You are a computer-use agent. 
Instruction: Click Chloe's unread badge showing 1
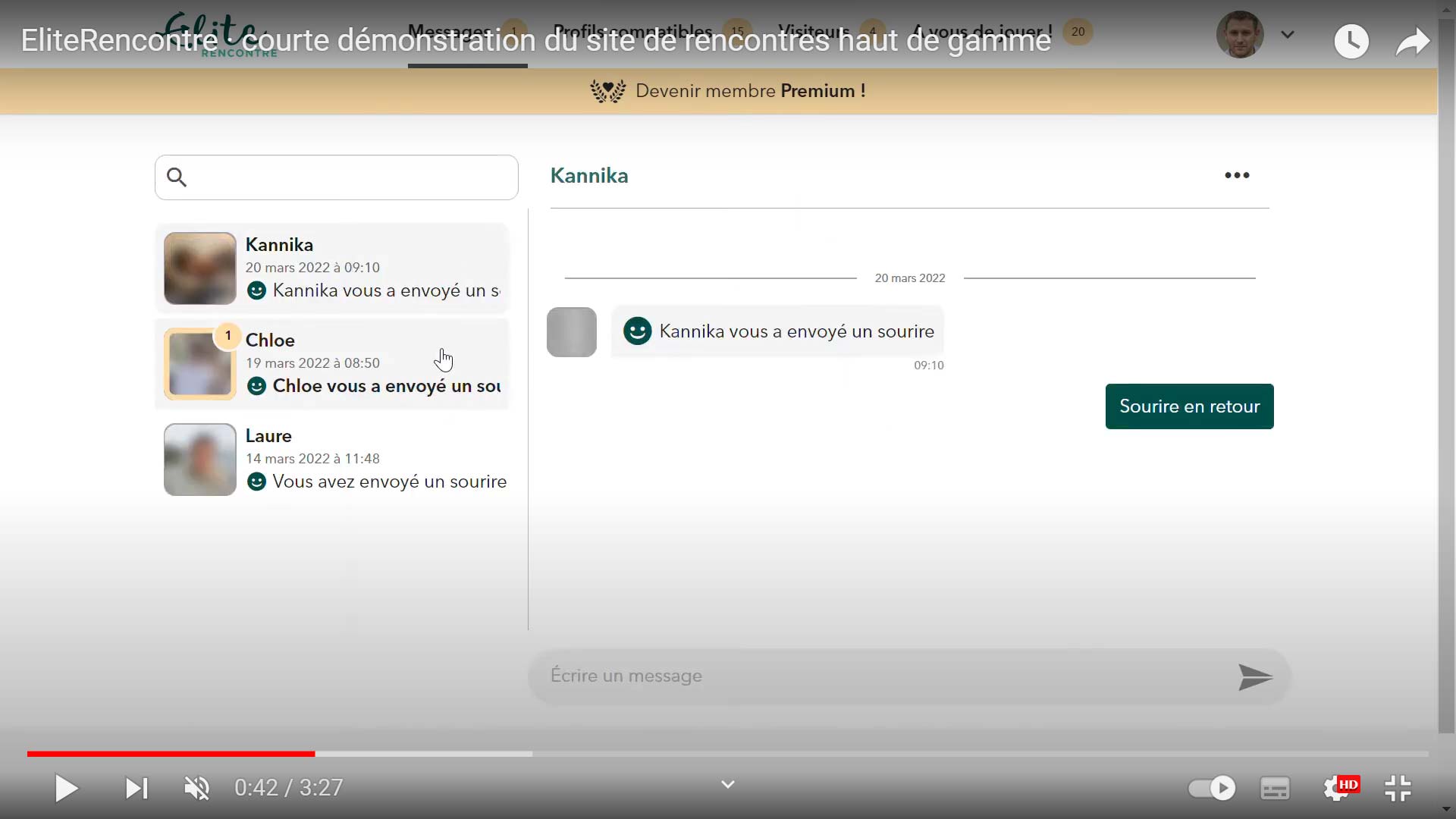[227, 336]
